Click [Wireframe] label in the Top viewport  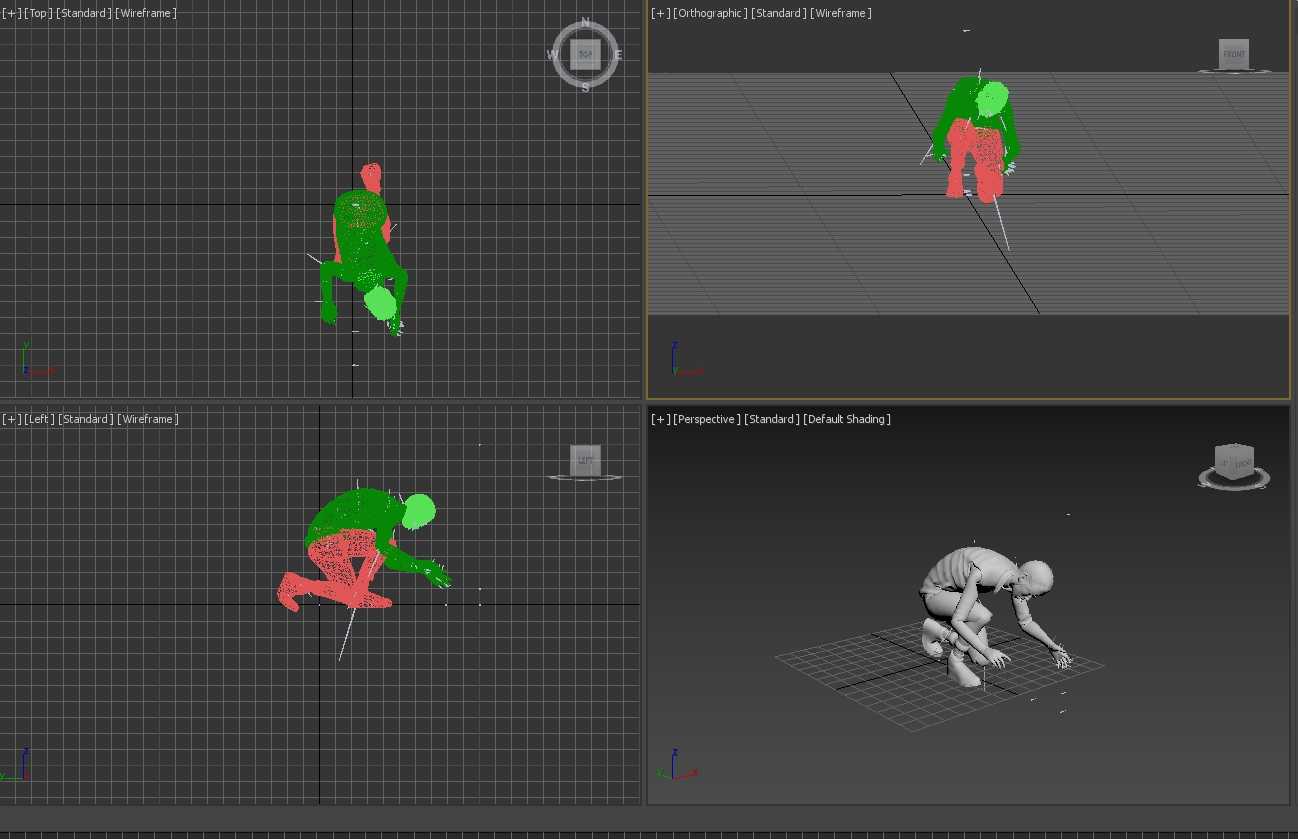point(146,13)
